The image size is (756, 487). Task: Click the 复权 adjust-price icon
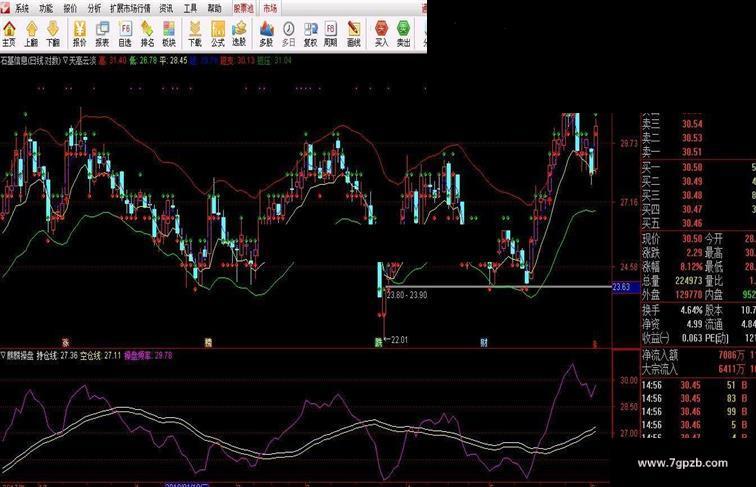(310, 34)
